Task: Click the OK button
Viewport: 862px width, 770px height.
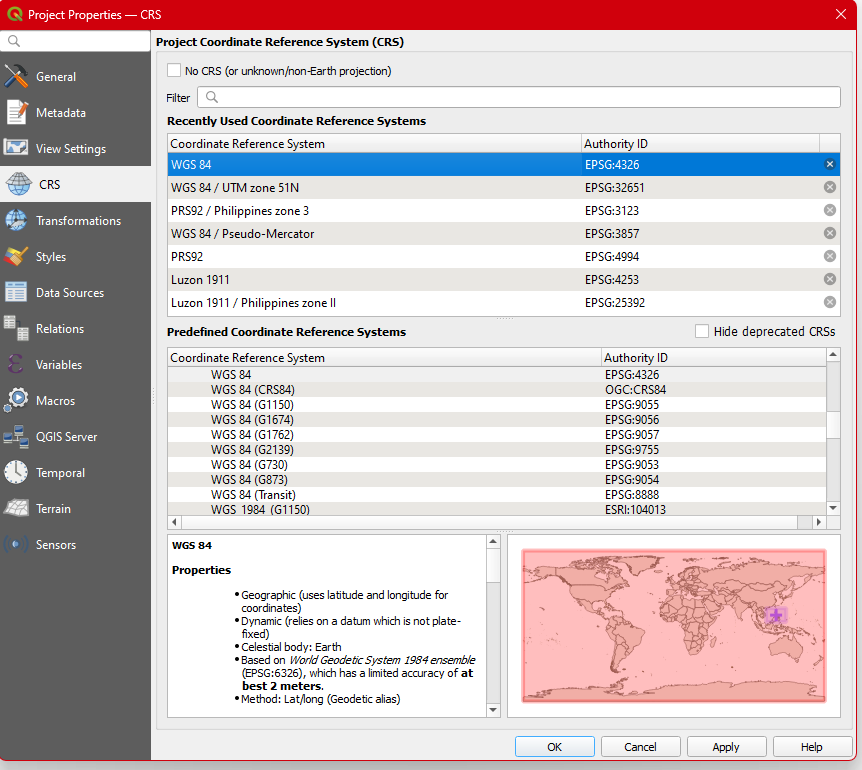Action: pos(554,747)
